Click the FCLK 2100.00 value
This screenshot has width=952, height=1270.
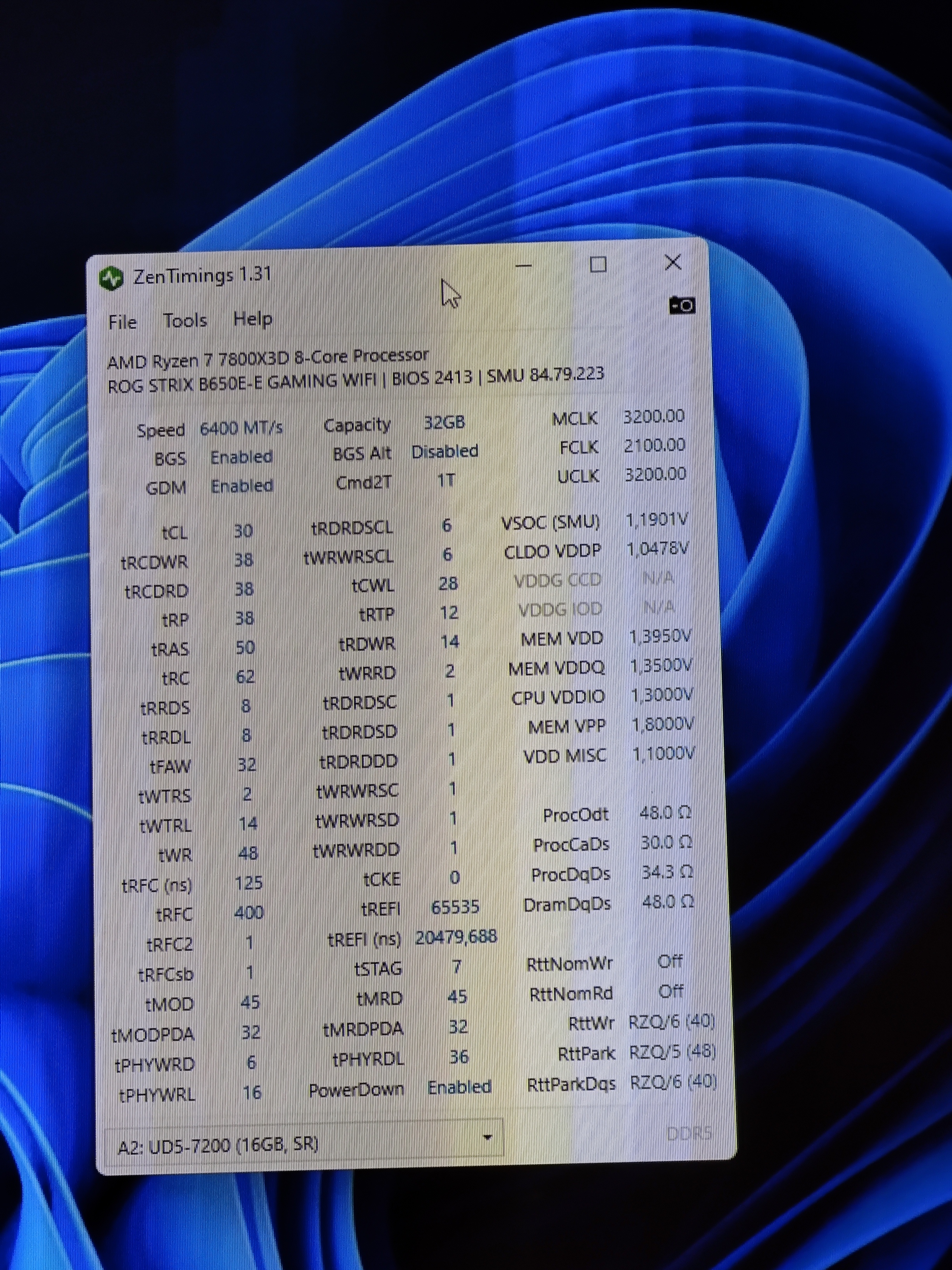coord(654,446)
